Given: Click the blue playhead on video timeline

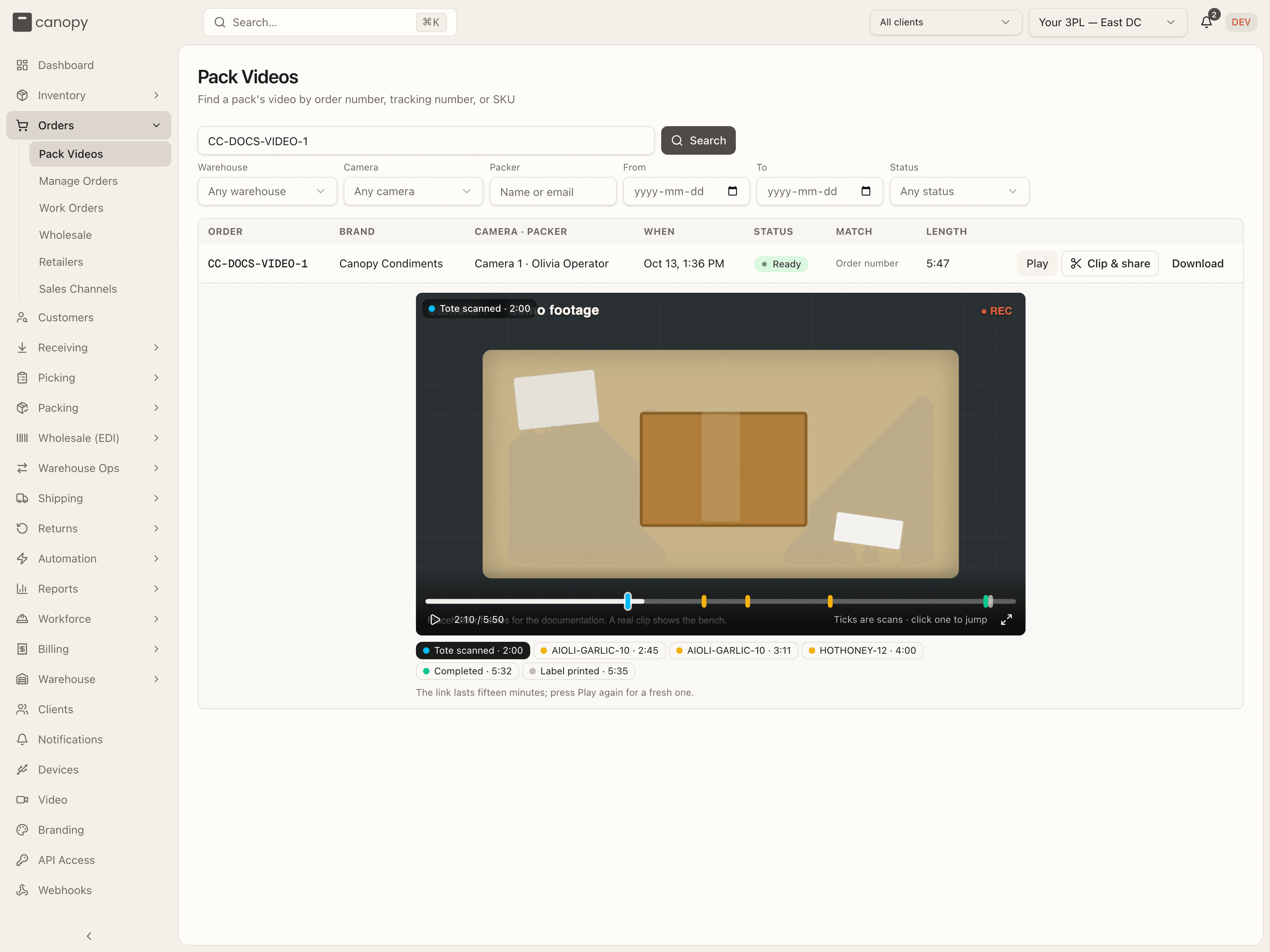Looking at the screenshot, I should pyautogui.click(x=627, y=601).
